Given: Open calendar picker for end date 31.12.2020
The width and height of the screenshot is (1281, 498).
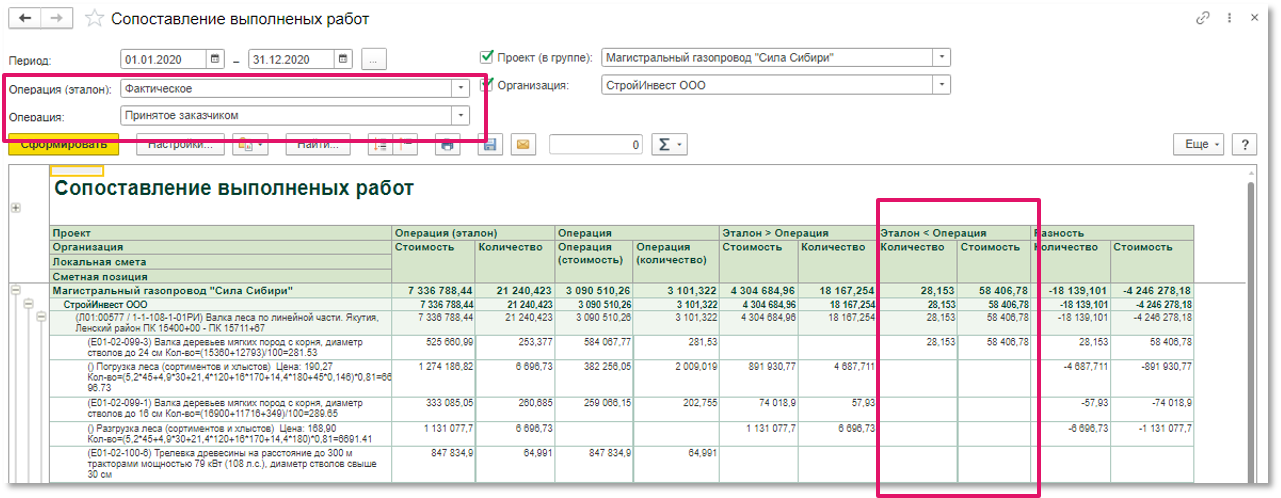Looking at the screenshot, I should [x=343, y=58].
